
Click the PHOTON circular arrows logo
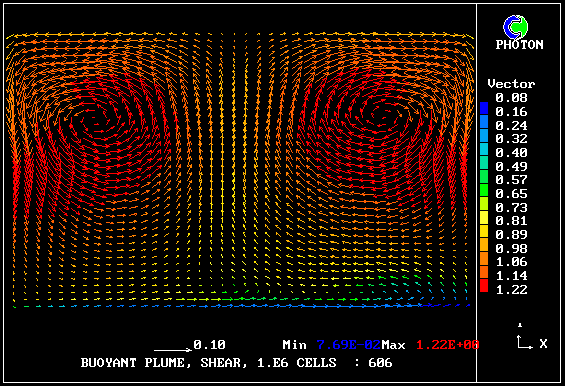[516, 27]
